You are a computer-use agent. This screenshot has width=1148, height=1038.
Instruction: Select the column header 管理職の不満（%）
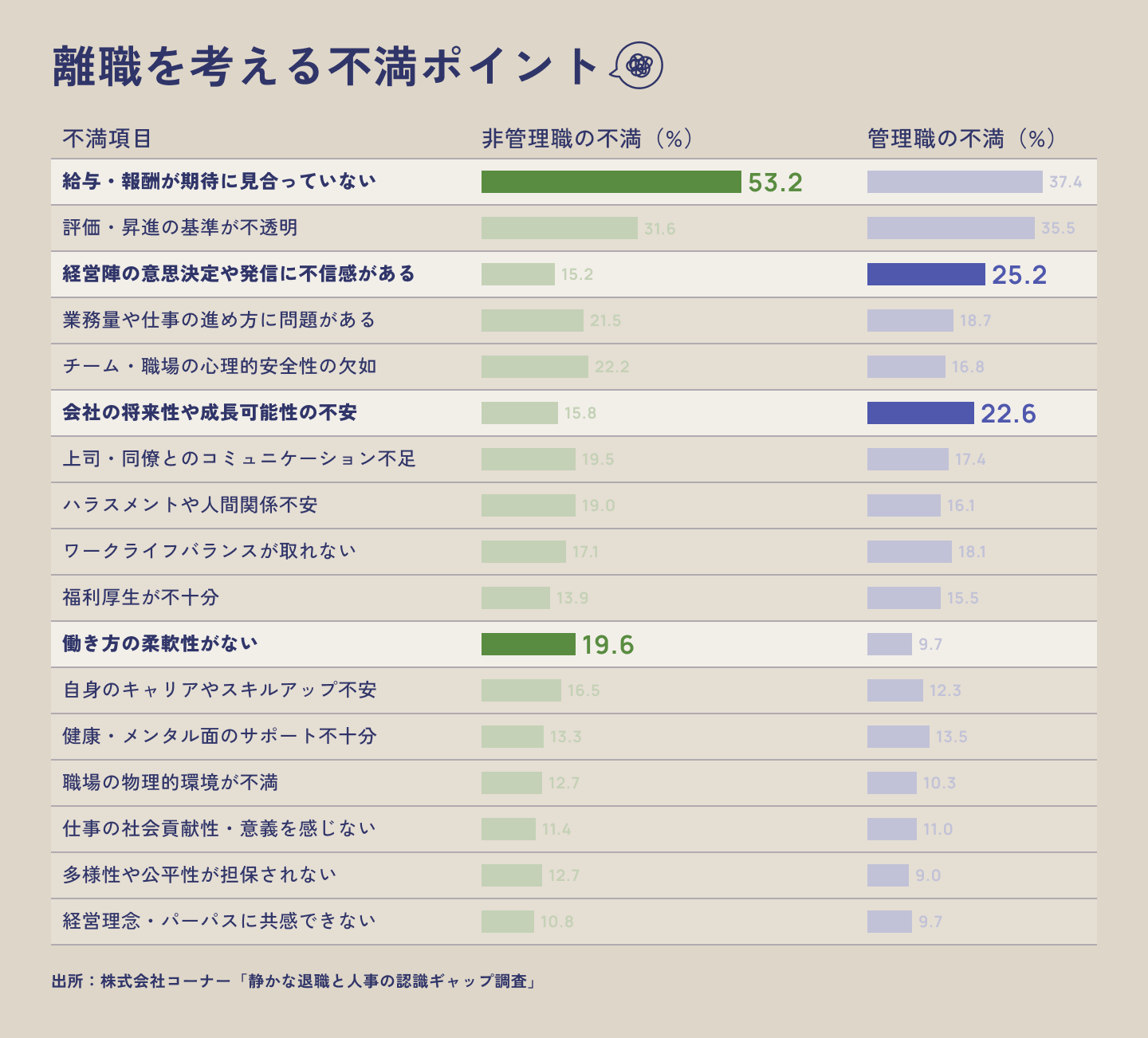[963, 139]
